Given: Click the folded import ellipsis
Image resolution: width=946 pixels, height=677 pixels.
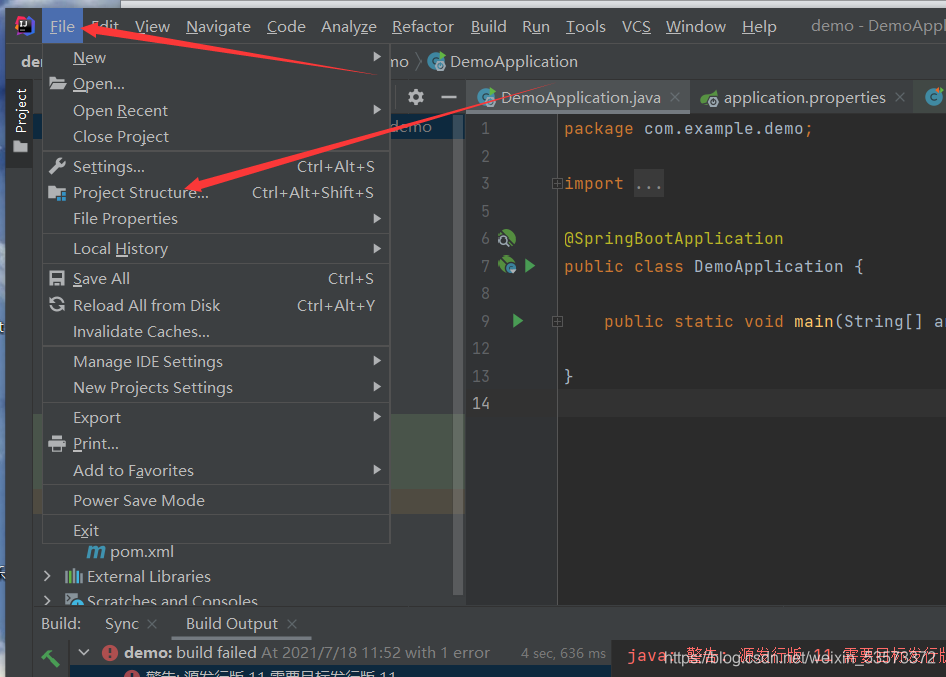Looking at the screenshot, I should click(649, 183).
